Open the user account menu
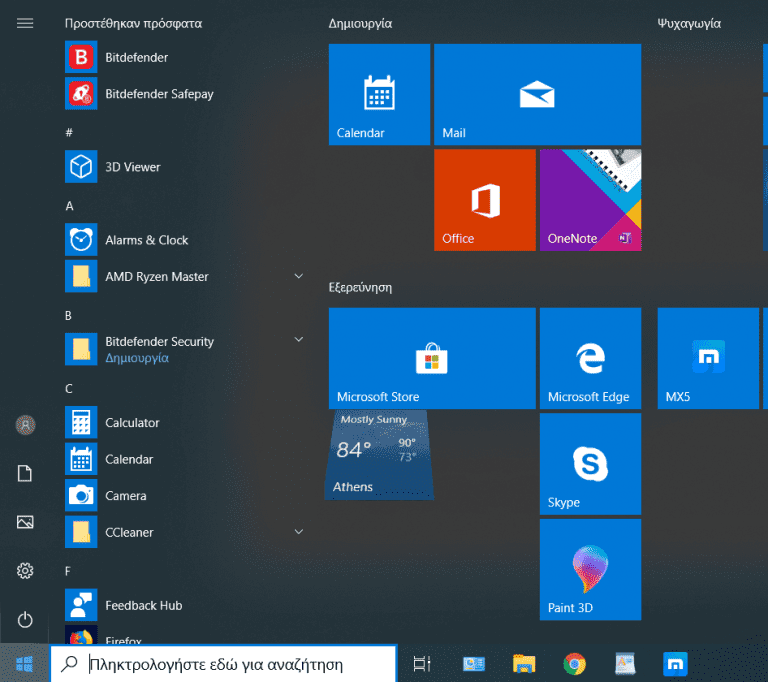 pyautogui.click(x=25, y=425)
